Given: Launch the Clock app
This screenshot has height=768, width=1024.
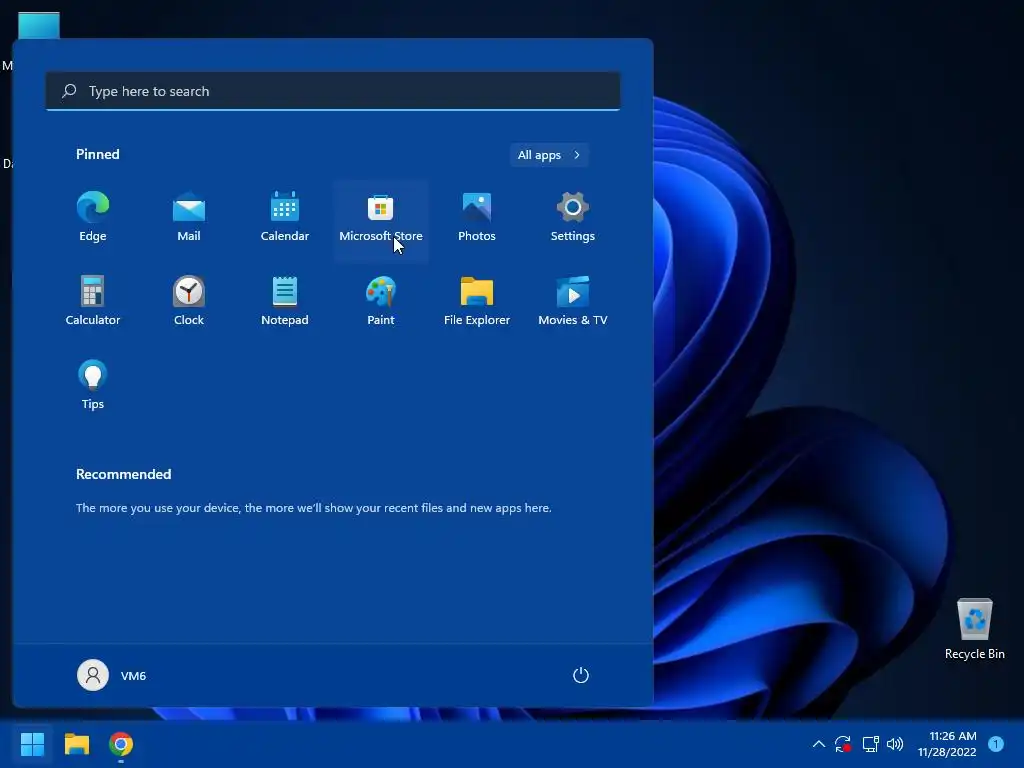Looking at the screenshot, I should click(189, 301).
